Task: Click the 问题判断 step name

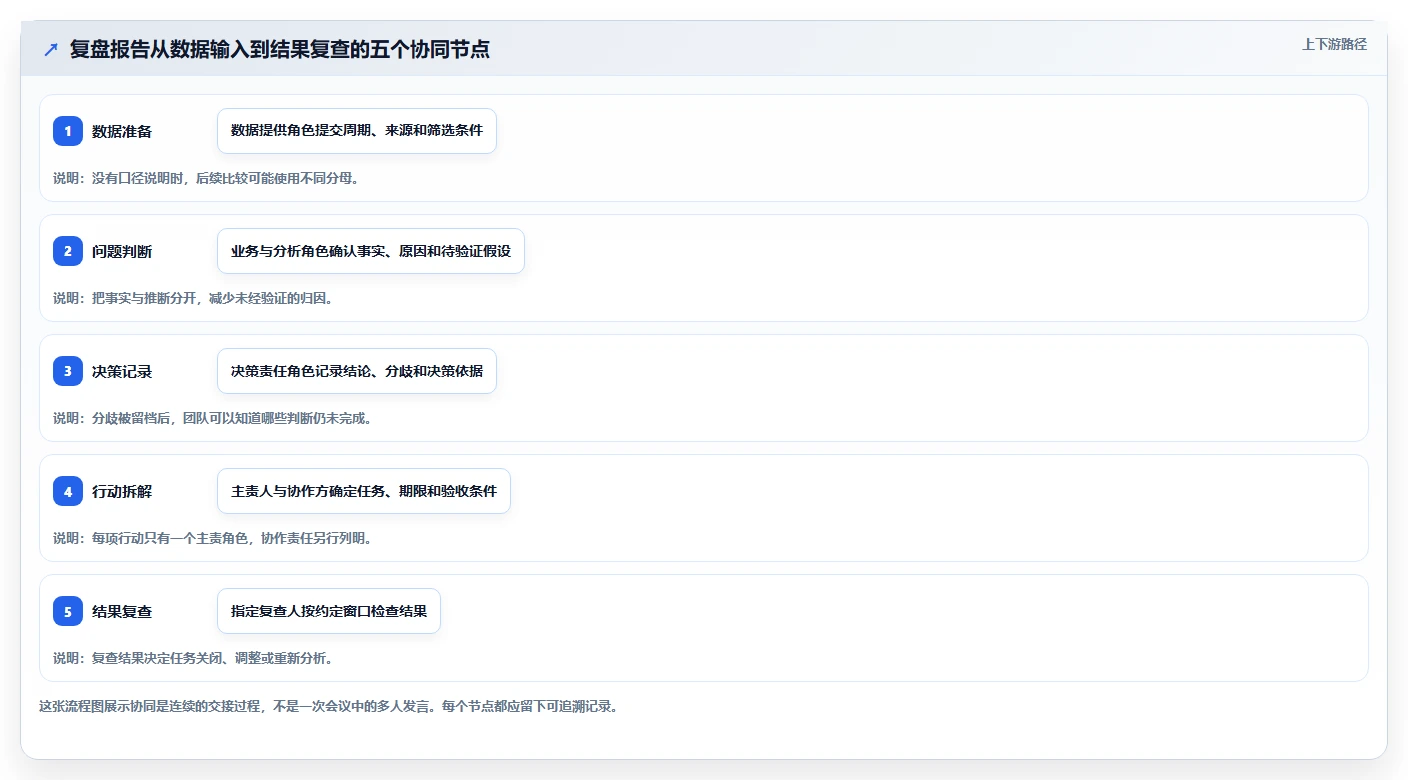Action: (x=122, y=251)
